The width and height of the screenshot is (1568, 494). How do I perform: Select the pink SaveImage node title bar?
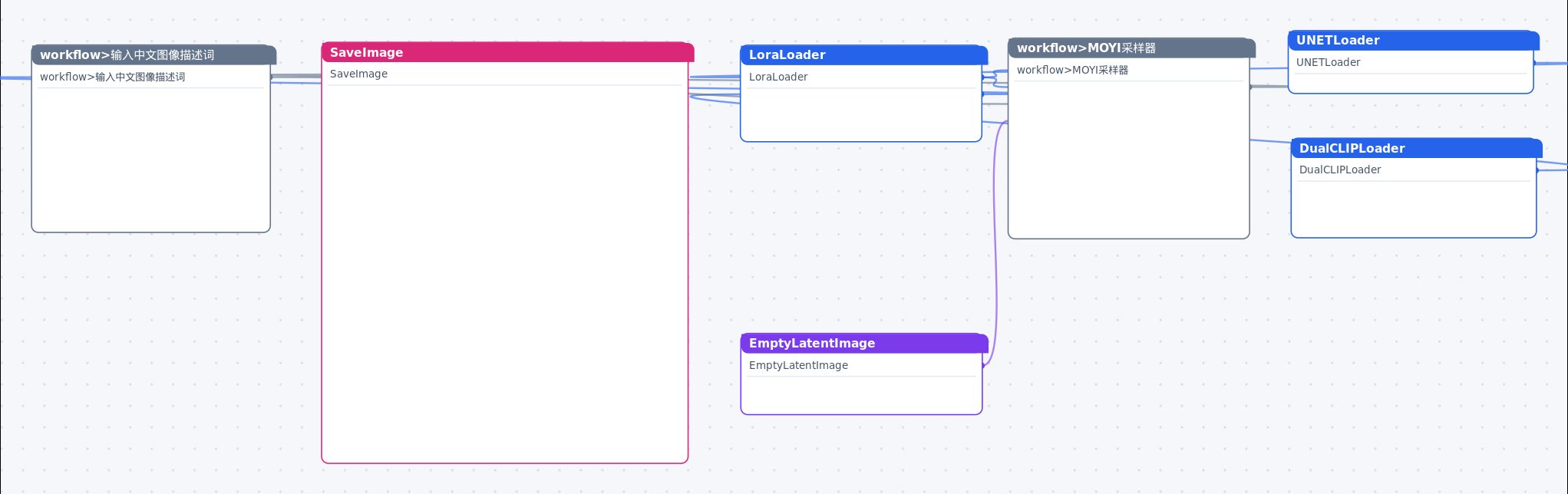point(507,52)
